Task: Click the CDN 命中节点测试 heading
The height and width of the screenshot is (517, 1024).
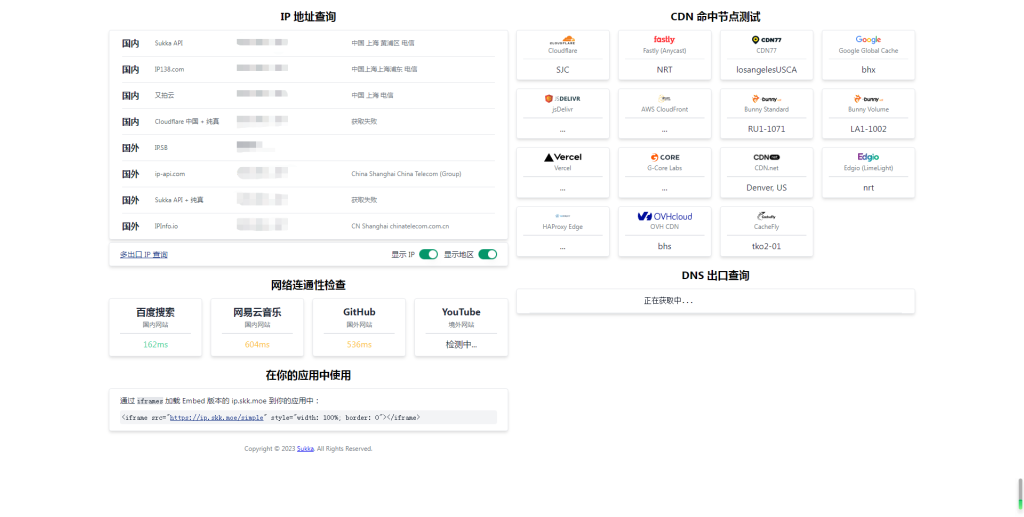Action: click(x=715, y=17)
